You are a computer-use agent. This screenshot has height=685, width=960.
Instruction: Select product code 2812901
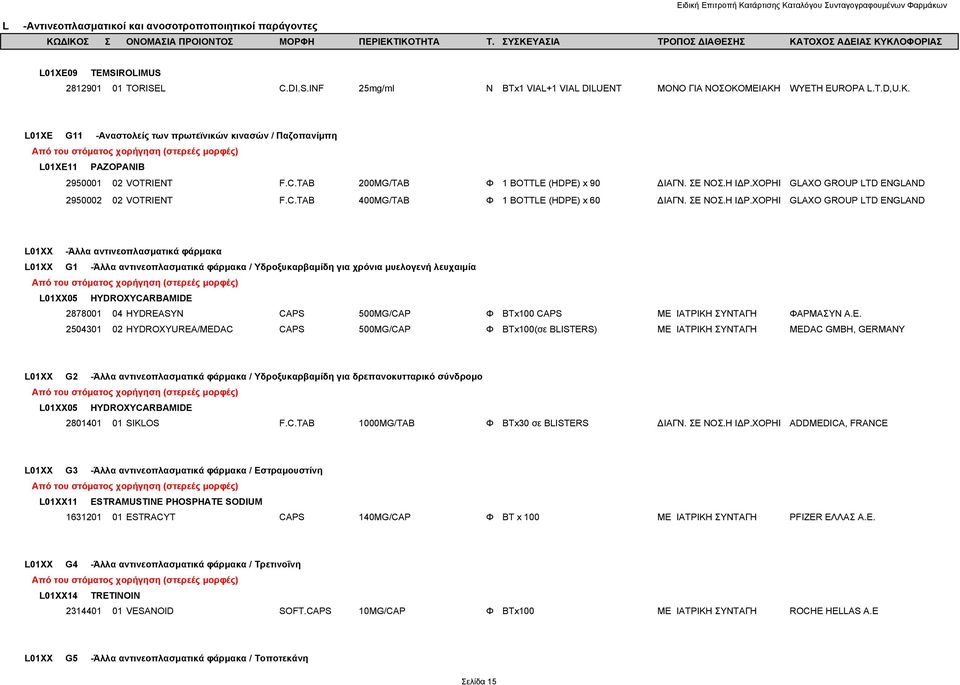[x=84, y=88]
